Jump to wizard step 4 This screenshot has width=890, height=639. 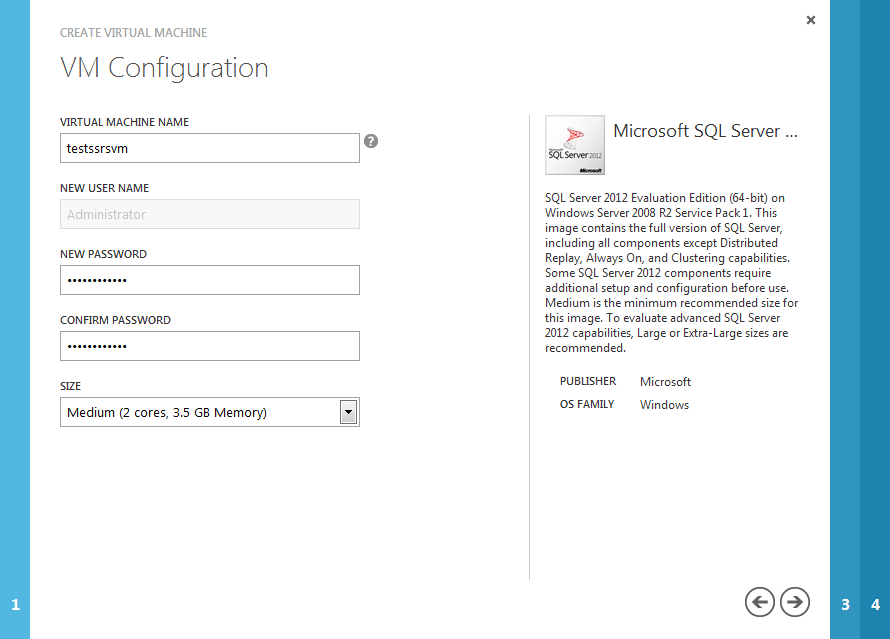coord(875,604)
